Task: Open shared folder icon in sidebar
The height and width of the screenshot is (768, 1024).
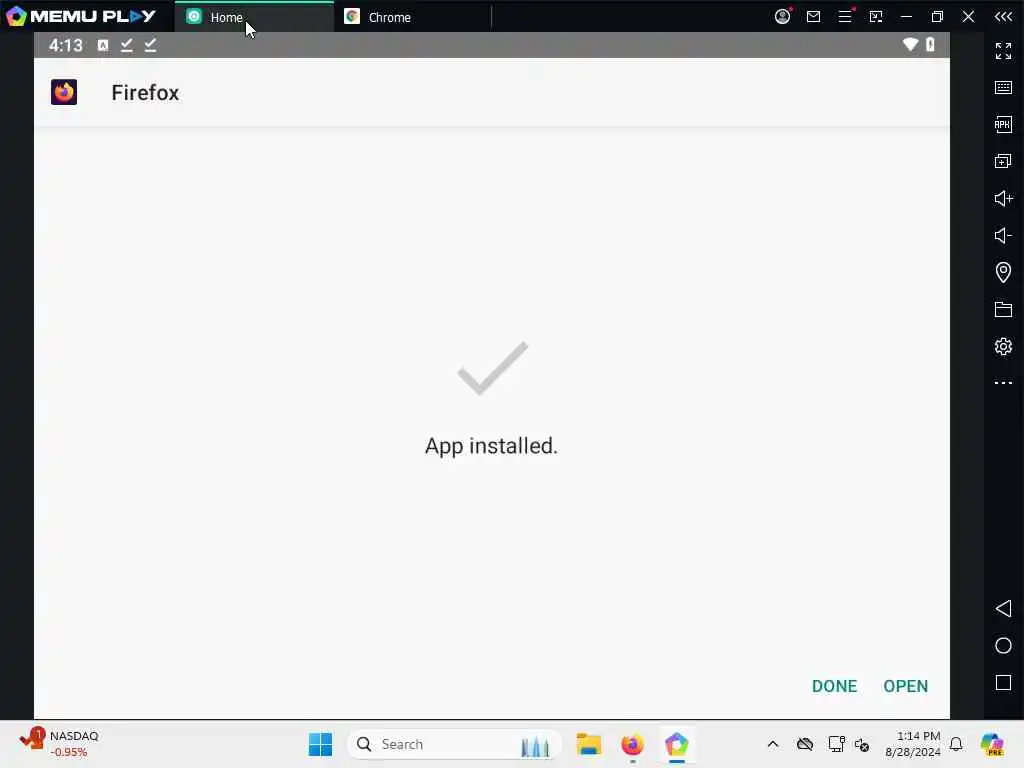Action: point(1003,310)
